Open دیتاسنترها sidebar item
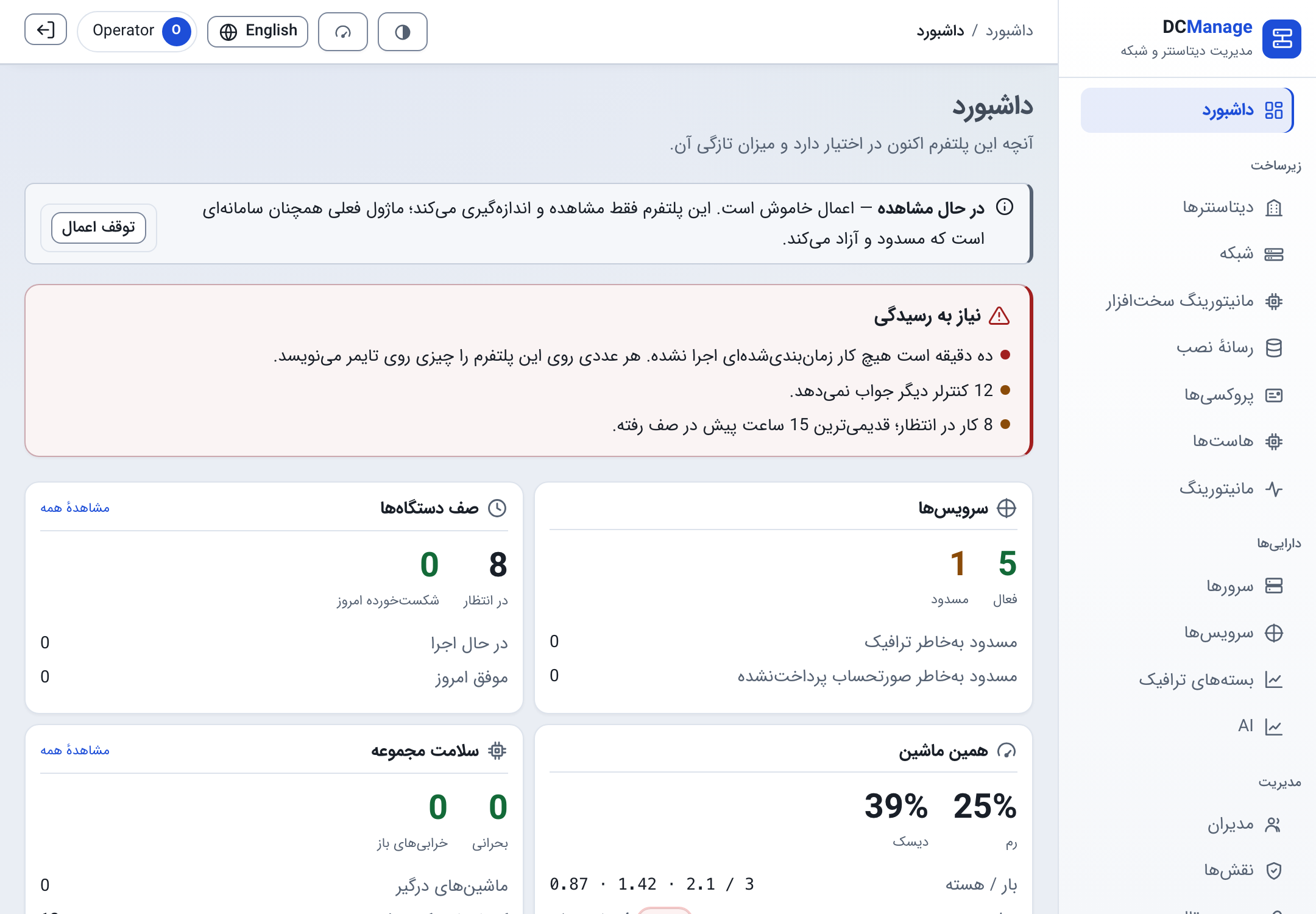 pos(1187,208)
